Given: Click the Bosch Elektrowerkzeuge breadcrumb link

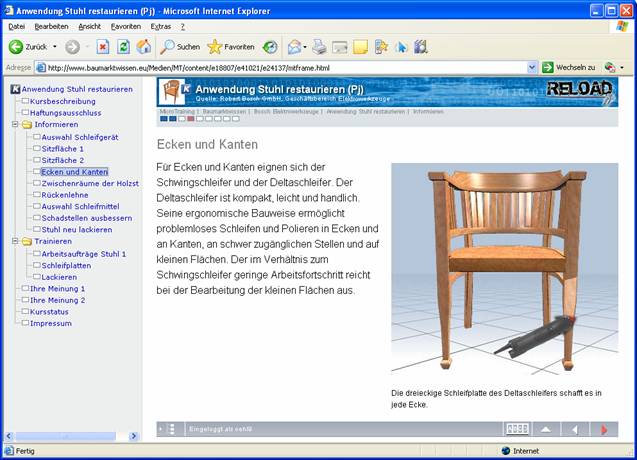Looking at the screenshot, I should click(x=286, y=111).
